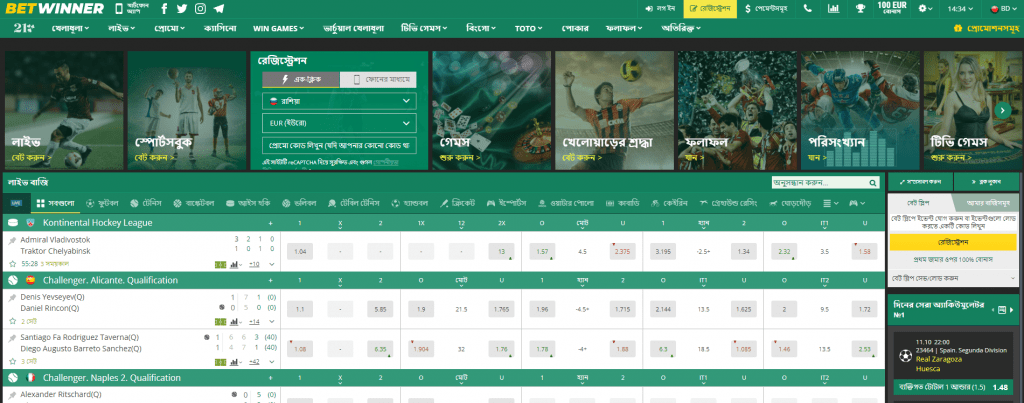The image size is (1024, 403).
Task: Open the Telegram icon in header
Action: tap(219, 8)
